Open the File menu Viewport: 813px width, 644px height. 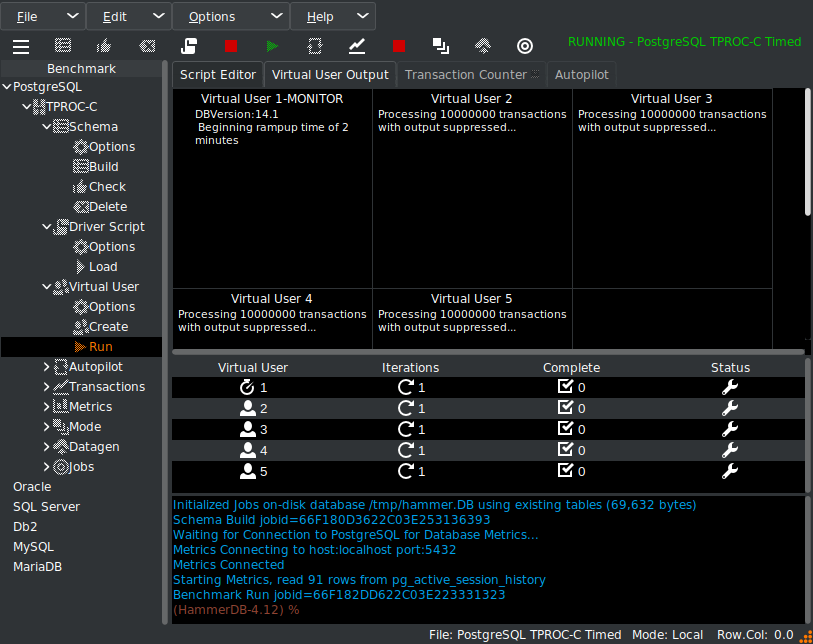(x=43, y=17)
